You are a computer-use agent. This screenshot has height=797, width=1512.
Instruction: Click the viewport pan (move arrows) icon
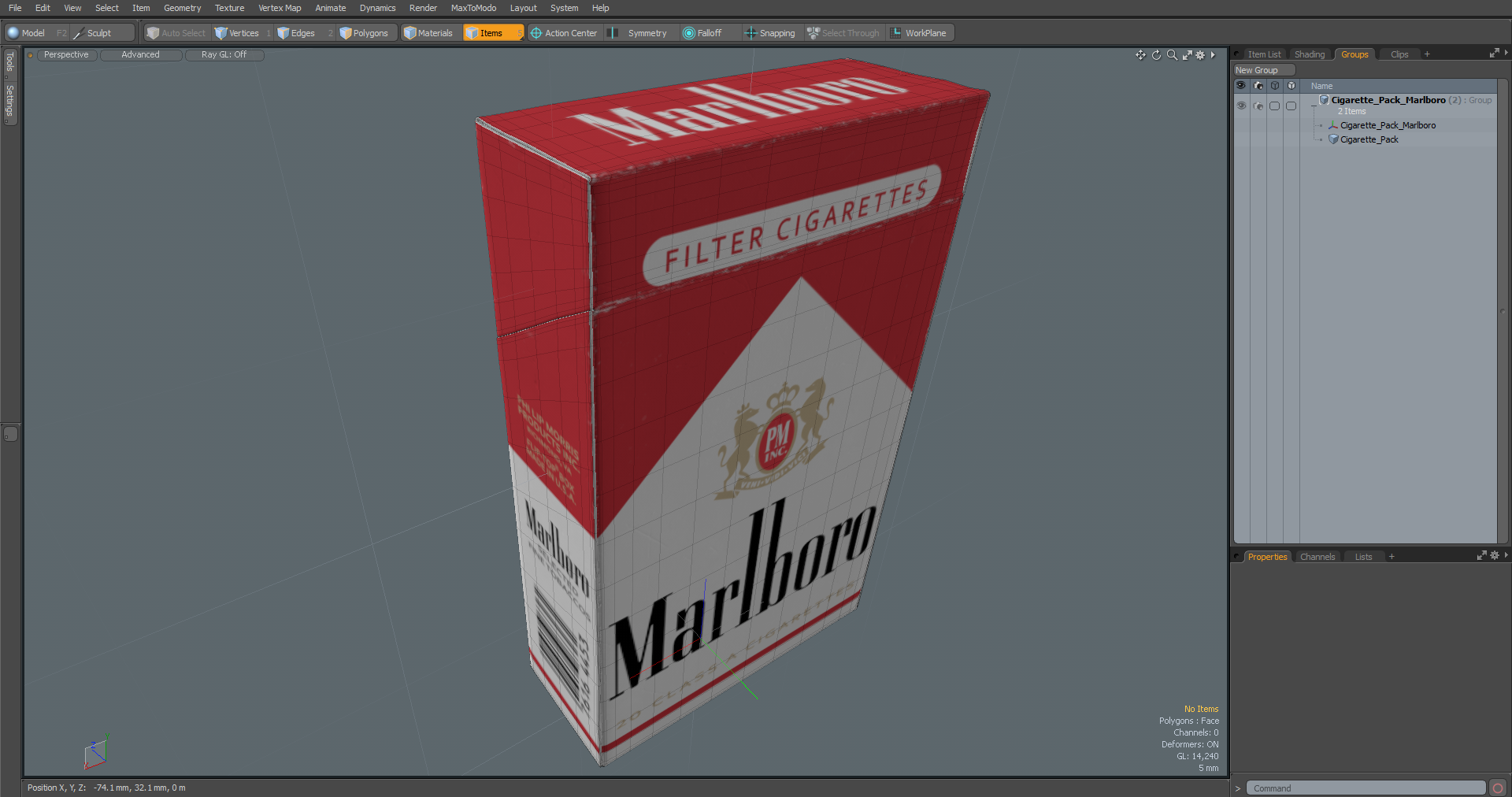tap(1140, 55)
